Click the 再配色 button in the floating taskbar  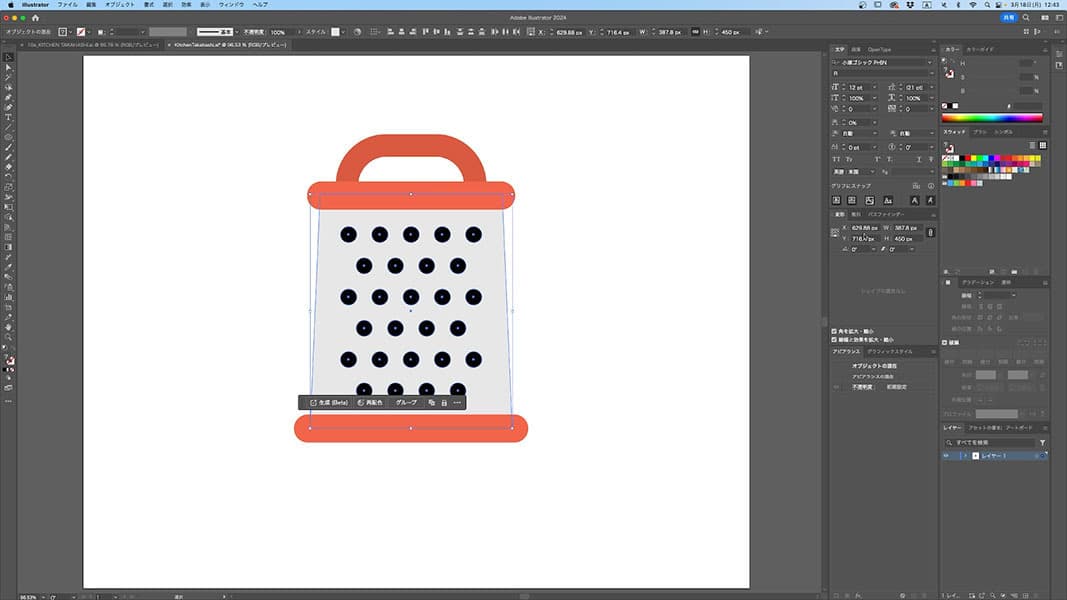point(371,402)
